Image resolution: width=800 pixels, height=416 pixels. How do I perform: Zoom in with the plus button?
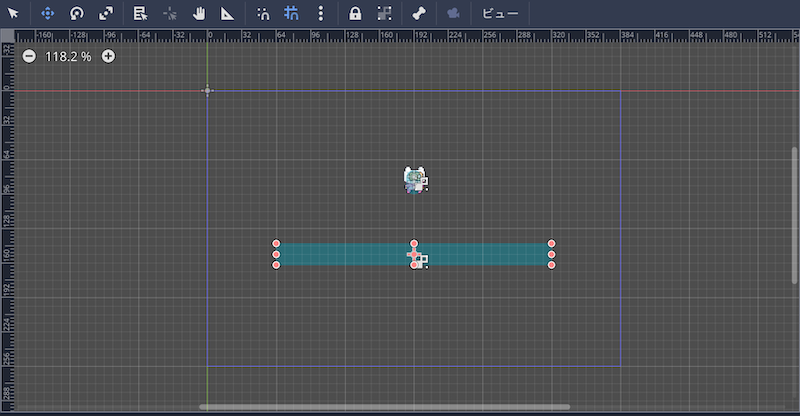tap(108, 56)
